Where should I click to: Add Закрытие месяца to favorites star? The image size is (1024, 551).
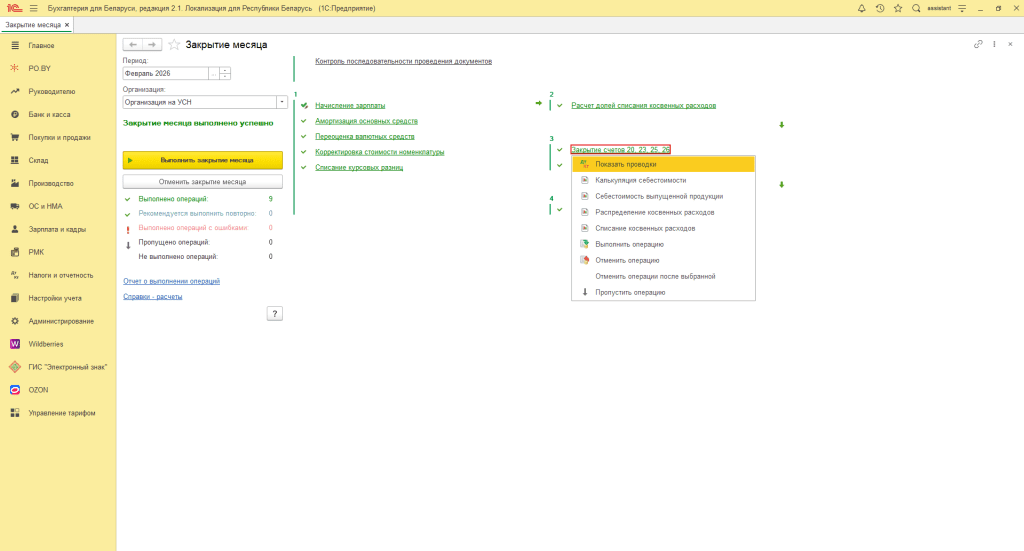pyautogui.click(x=174, y=44)
